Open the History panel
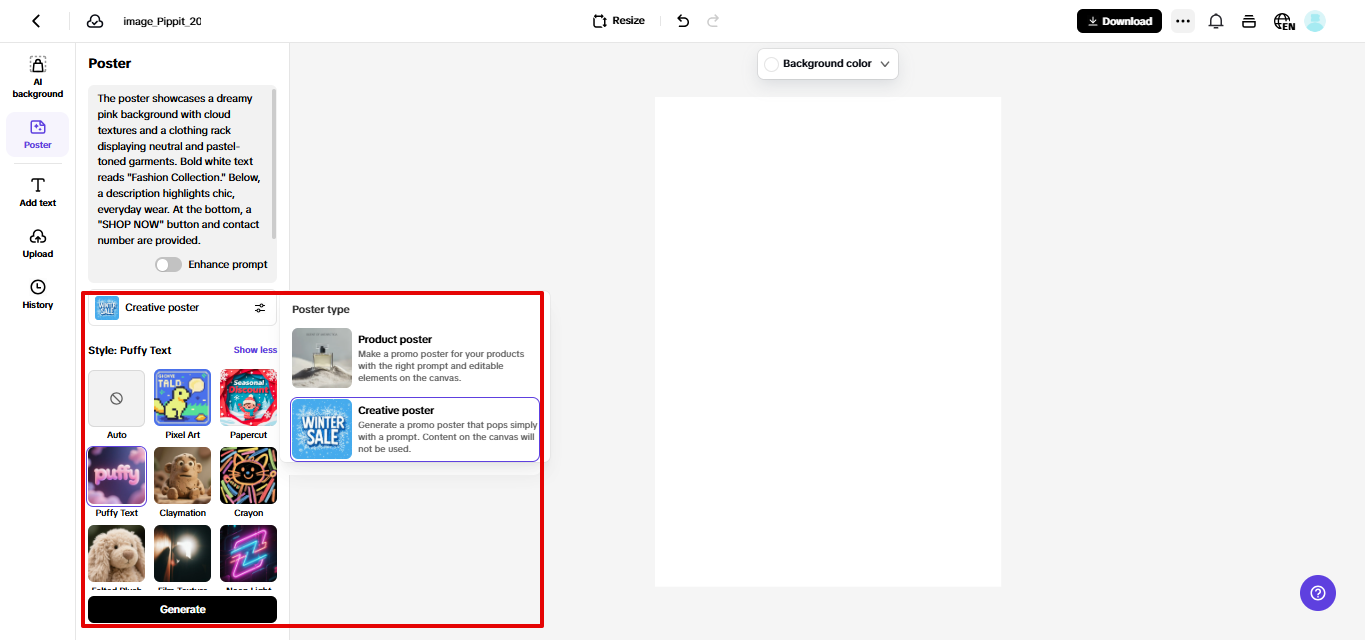The width and height of the screenshot is (1365, 640). pyautogui.click(x=38, y=294)
